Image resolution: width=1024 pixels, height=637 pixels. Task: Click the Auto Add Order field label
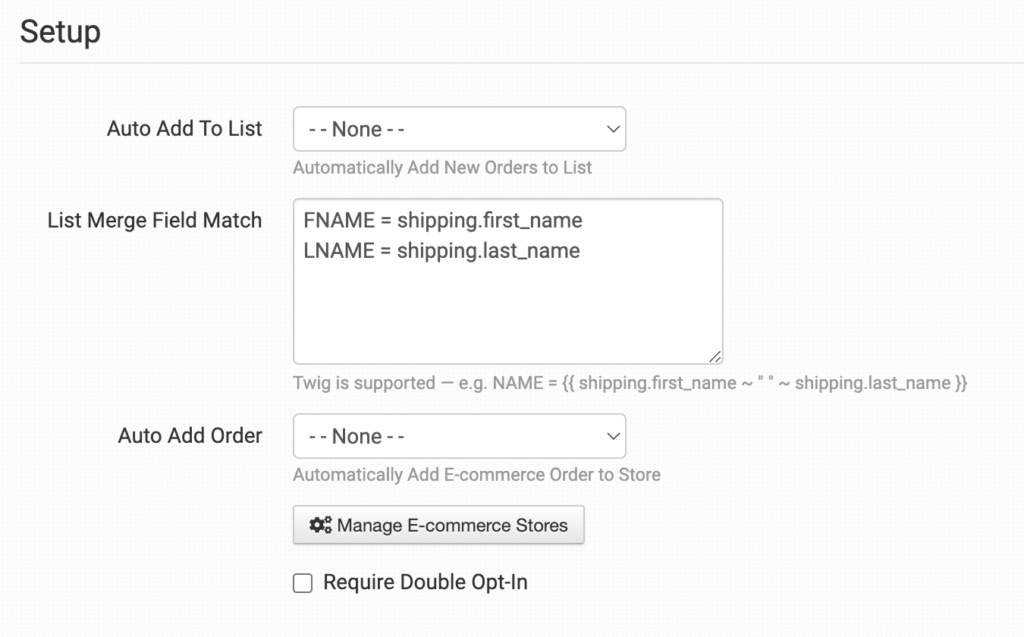tap(190, 436)
